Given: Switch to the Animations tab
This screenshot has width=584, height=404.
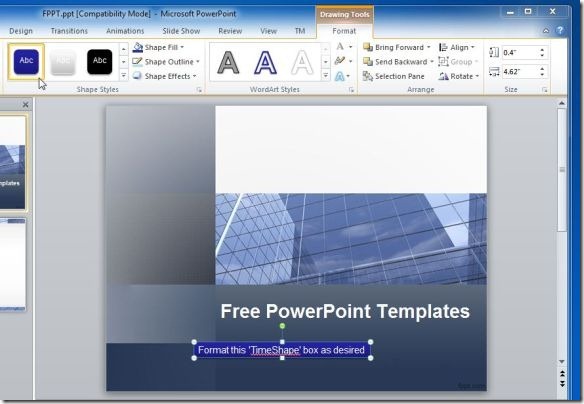Looking at the screenshot, I should (x=125, y=31).
